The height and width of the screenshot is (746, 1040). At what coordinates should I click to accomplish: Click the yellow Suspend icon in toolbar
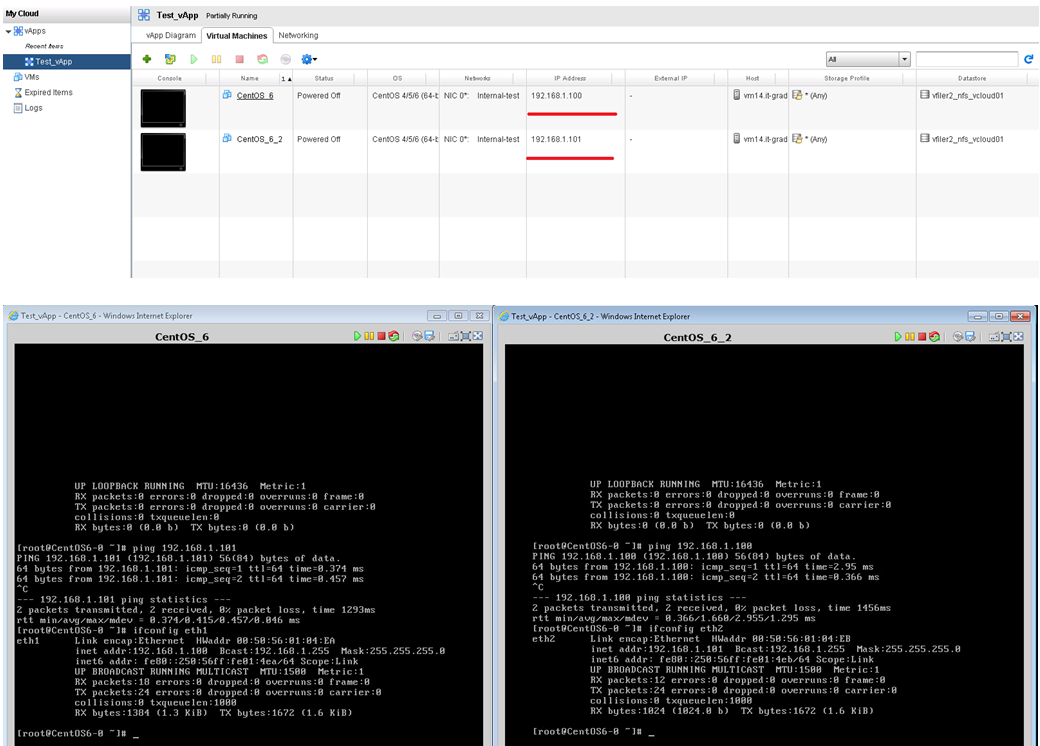216,60
